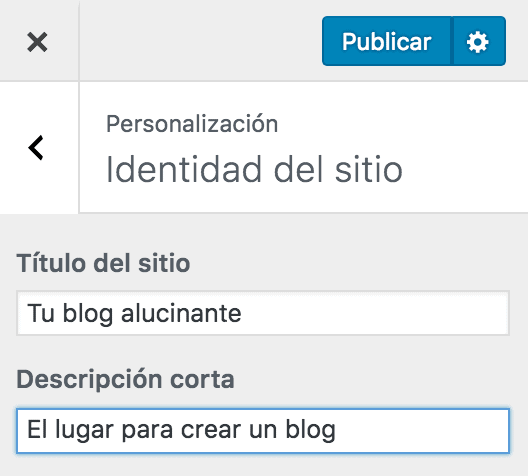Click the word alucinante in site title
The width and height of the screenshot is (528, 476).
click(181, 313)
